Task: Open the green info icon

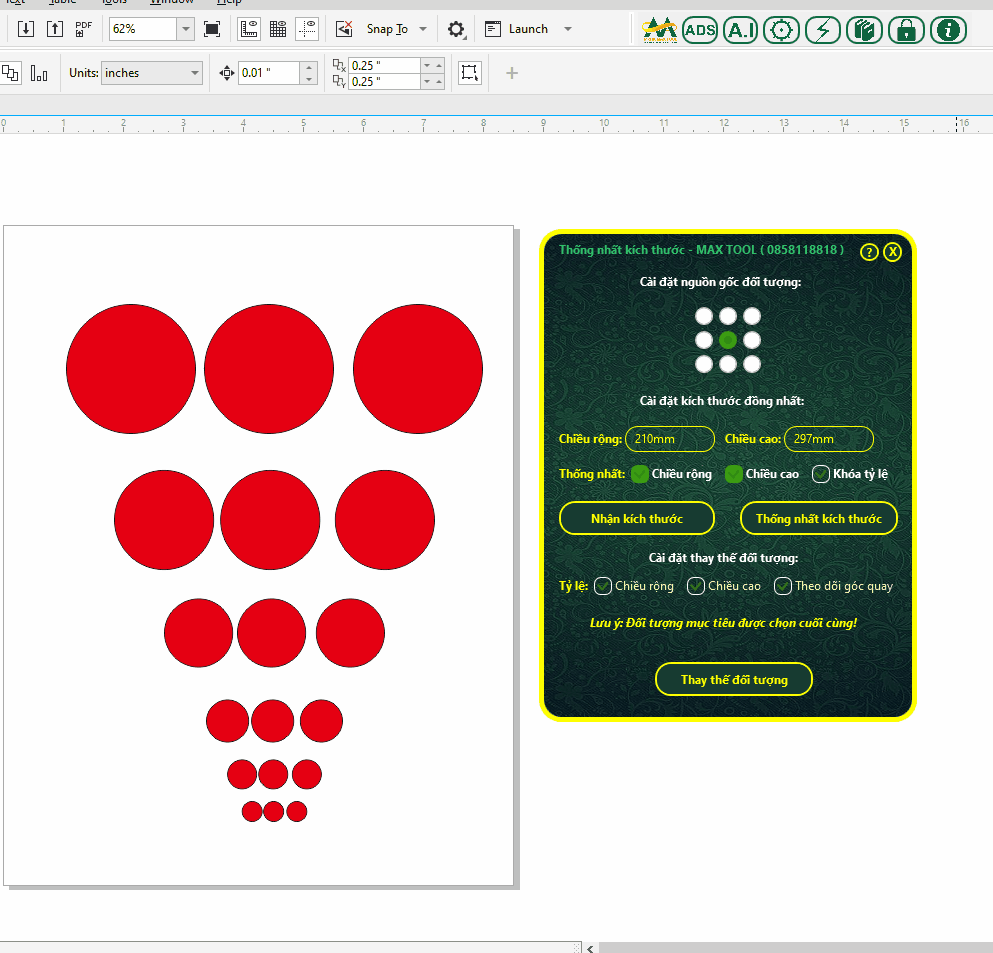Action: [x=948, y=30]
